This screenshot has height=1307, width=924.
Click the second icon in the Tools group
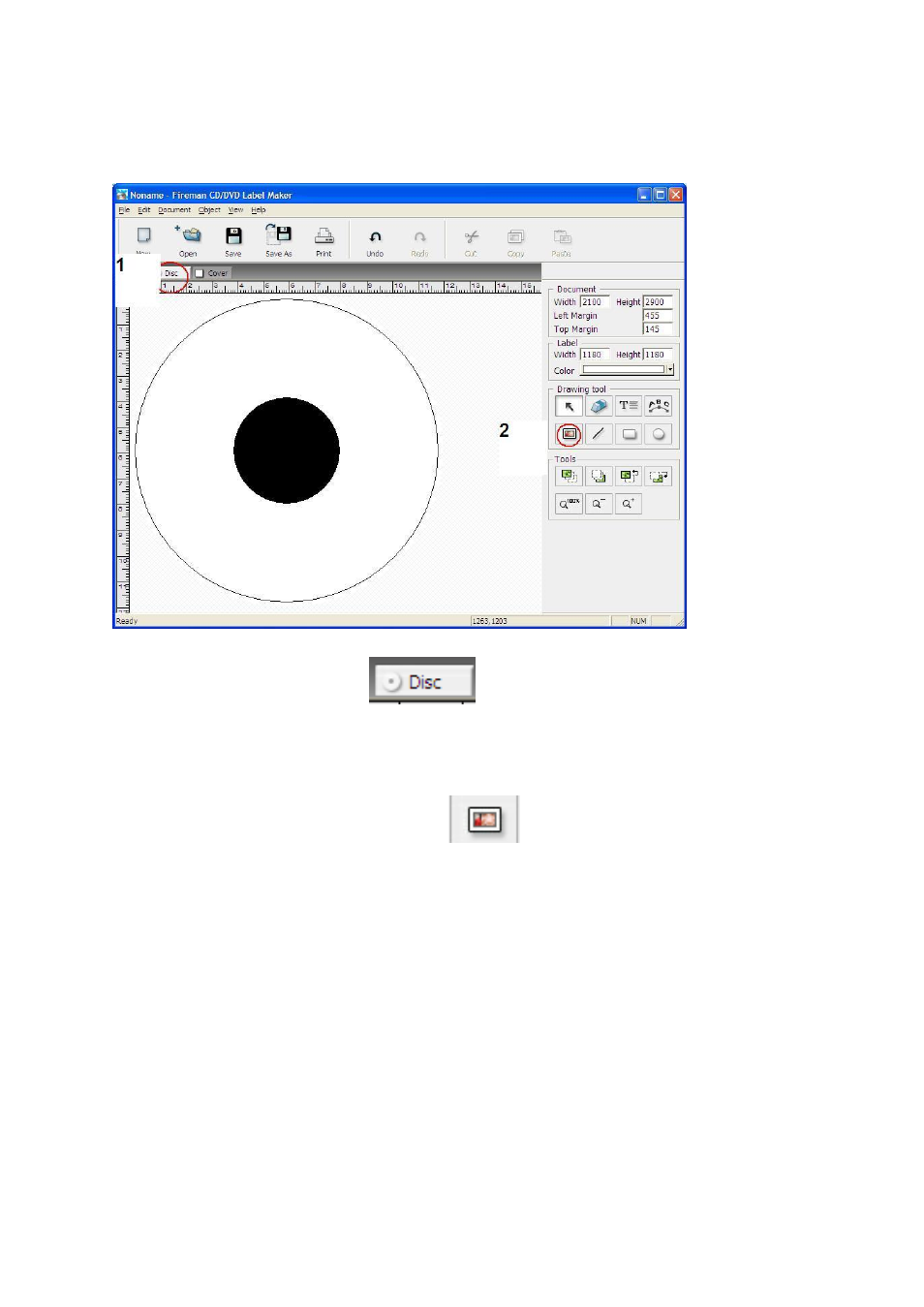[x=599, y=477]
